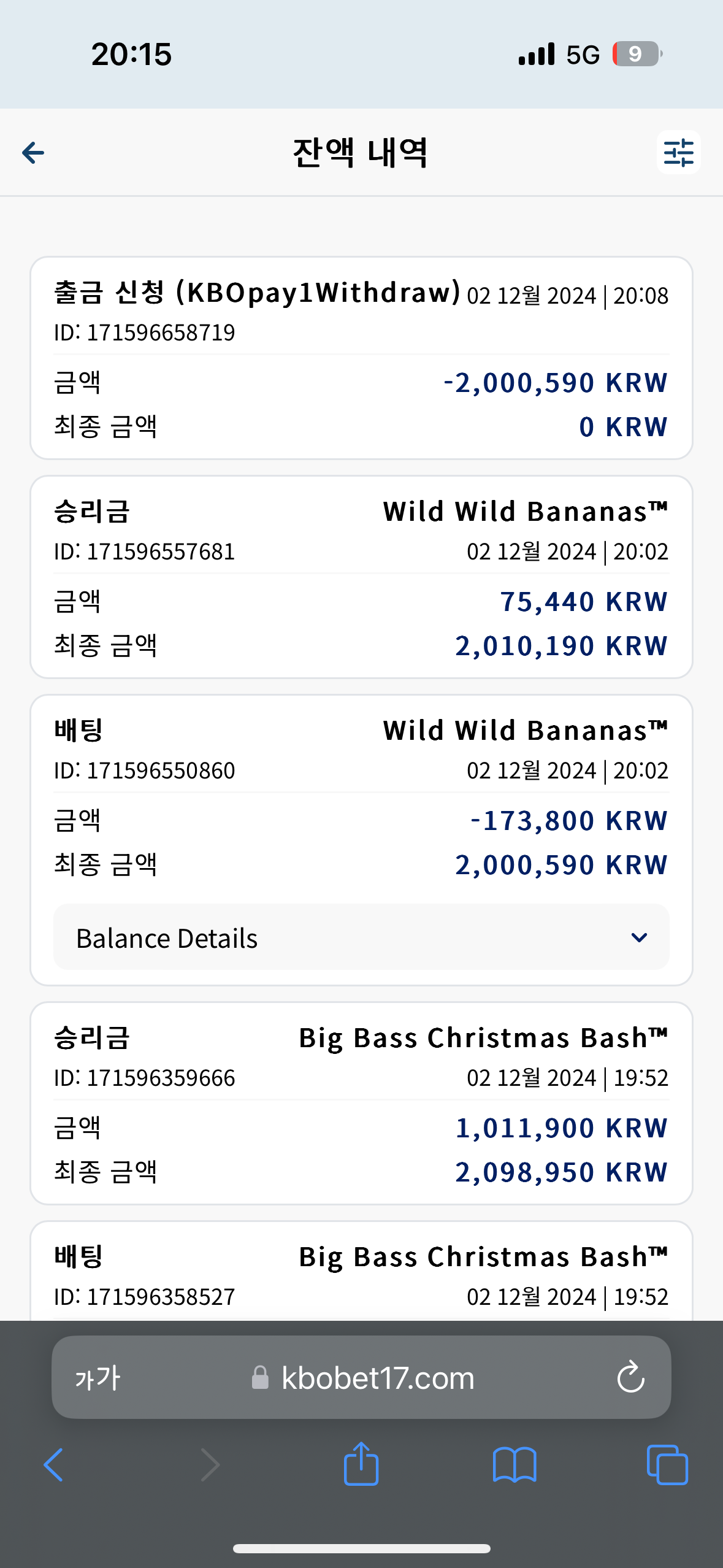Go back with the Safari back chevron

point(53,1465)
